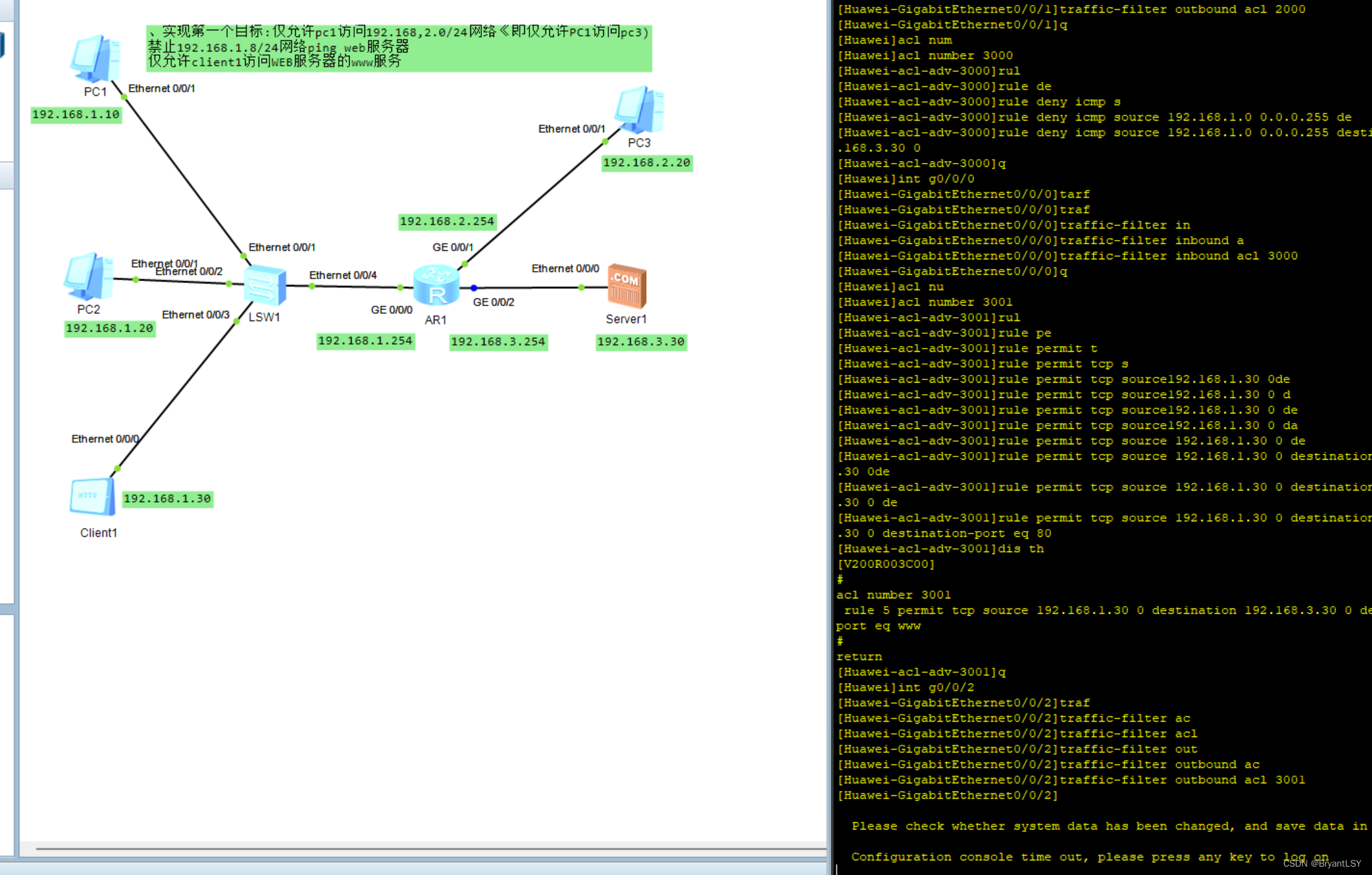This screenshot has width=1372, height=875.
Task: Click the 192.168.2.20 PC3 address label
Action: (x=646, y=163)
